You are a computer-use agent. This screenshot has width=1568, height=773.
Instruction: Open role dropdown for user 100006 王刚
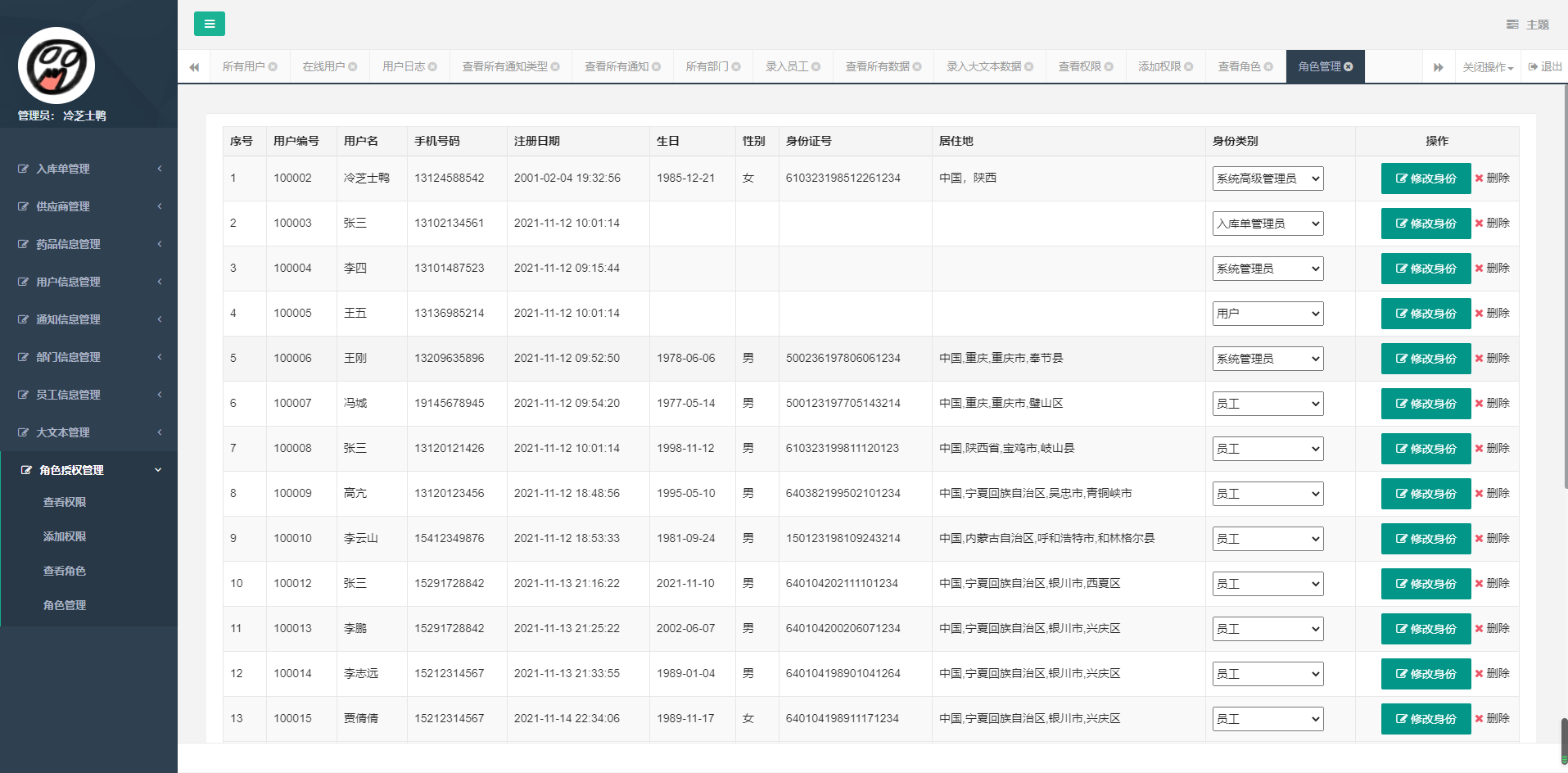1268,359
